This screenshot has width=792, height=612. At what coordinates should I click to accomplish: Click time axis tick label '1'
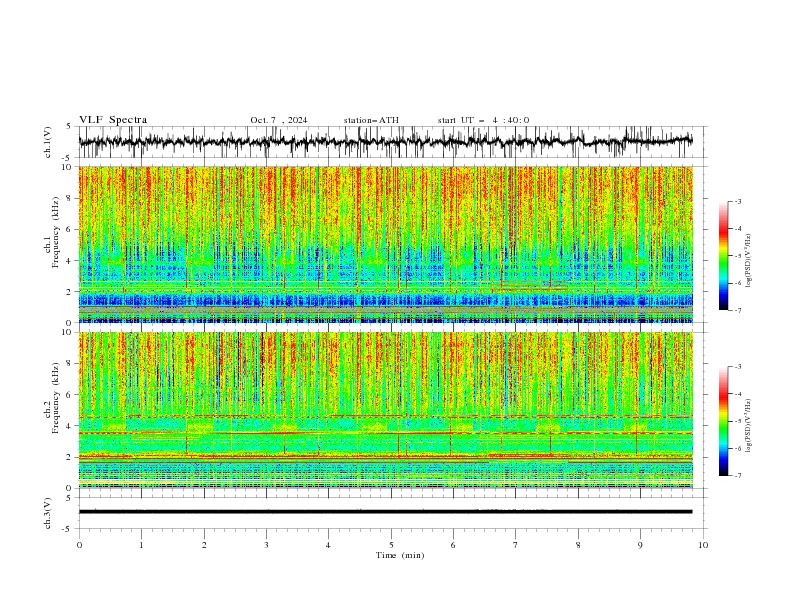141,545
